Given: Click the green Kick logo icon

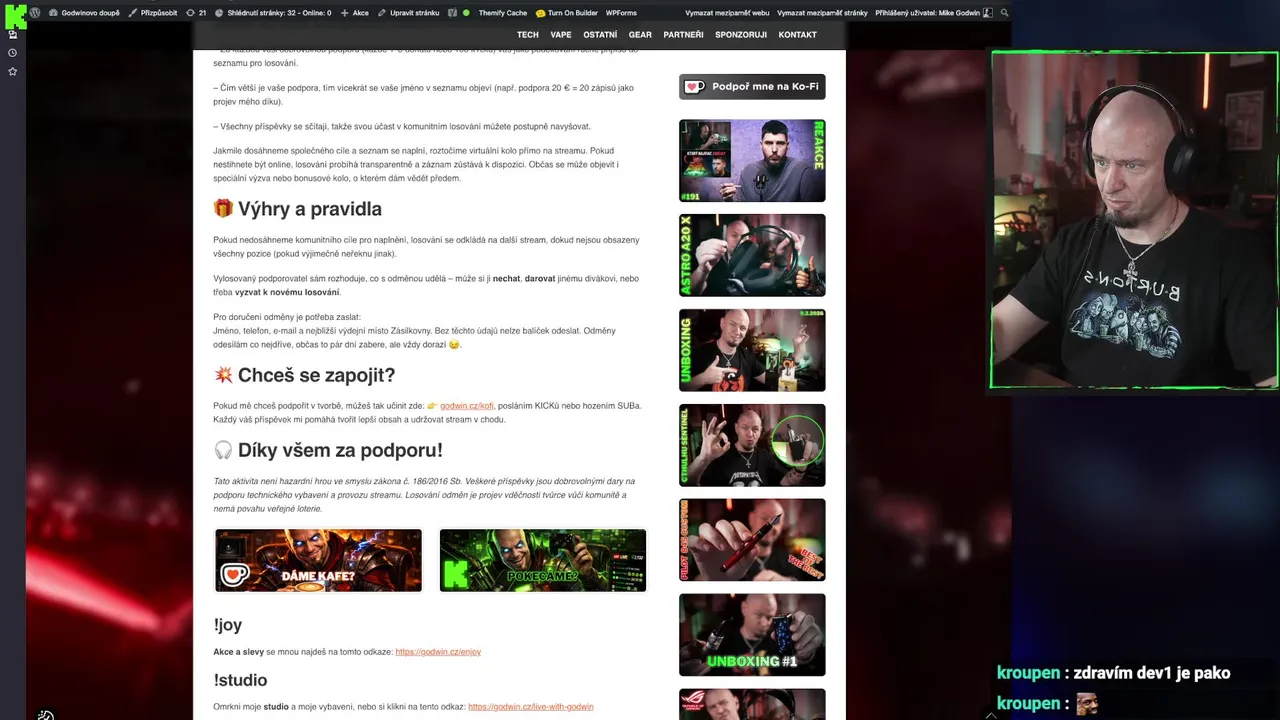Looking at the screenshot, I should (15, 15).
